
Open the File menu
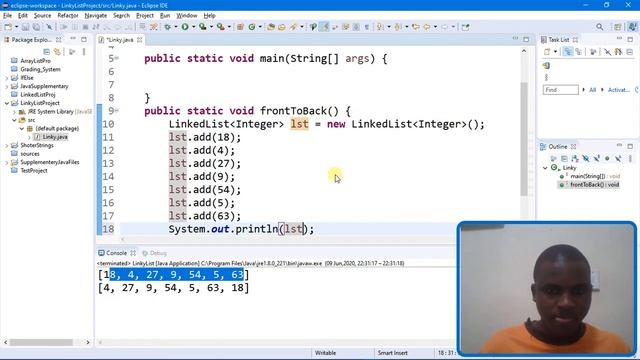click(8, 16)
